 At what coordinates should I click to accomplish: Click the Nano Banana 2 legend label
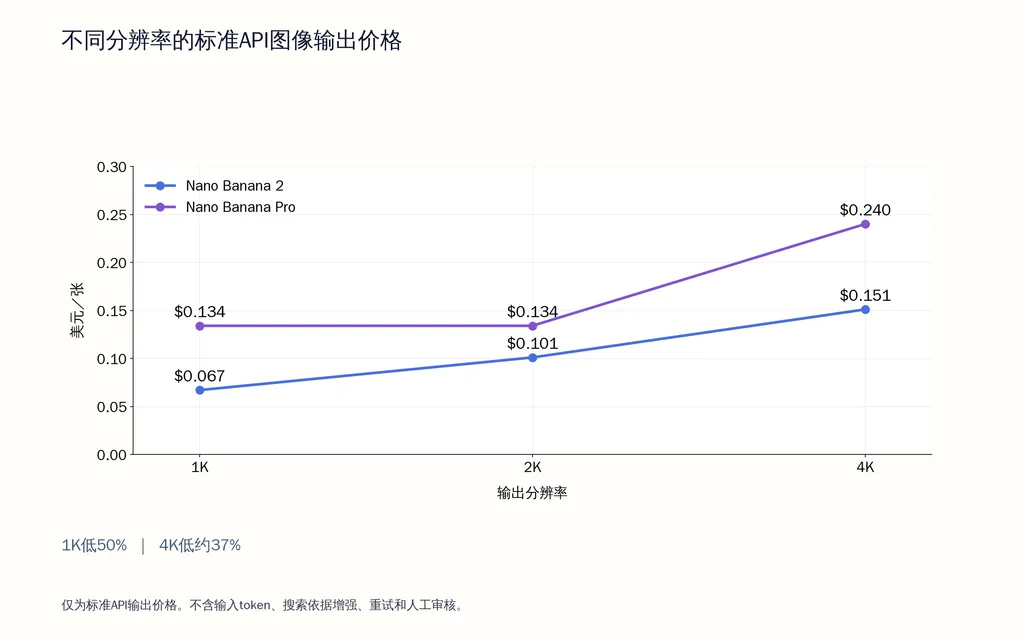[234, 185]
